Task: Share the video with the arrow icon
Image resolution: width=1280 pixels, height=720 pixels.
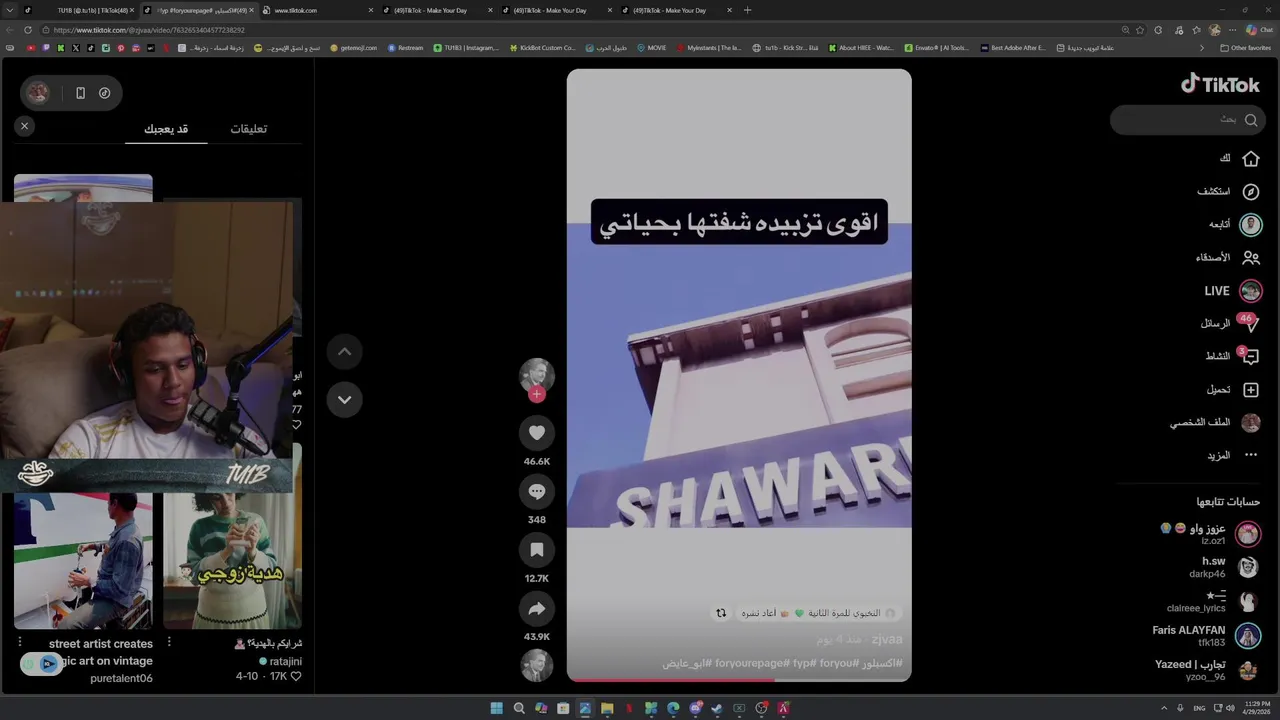Action: click(x=537, y=609)
